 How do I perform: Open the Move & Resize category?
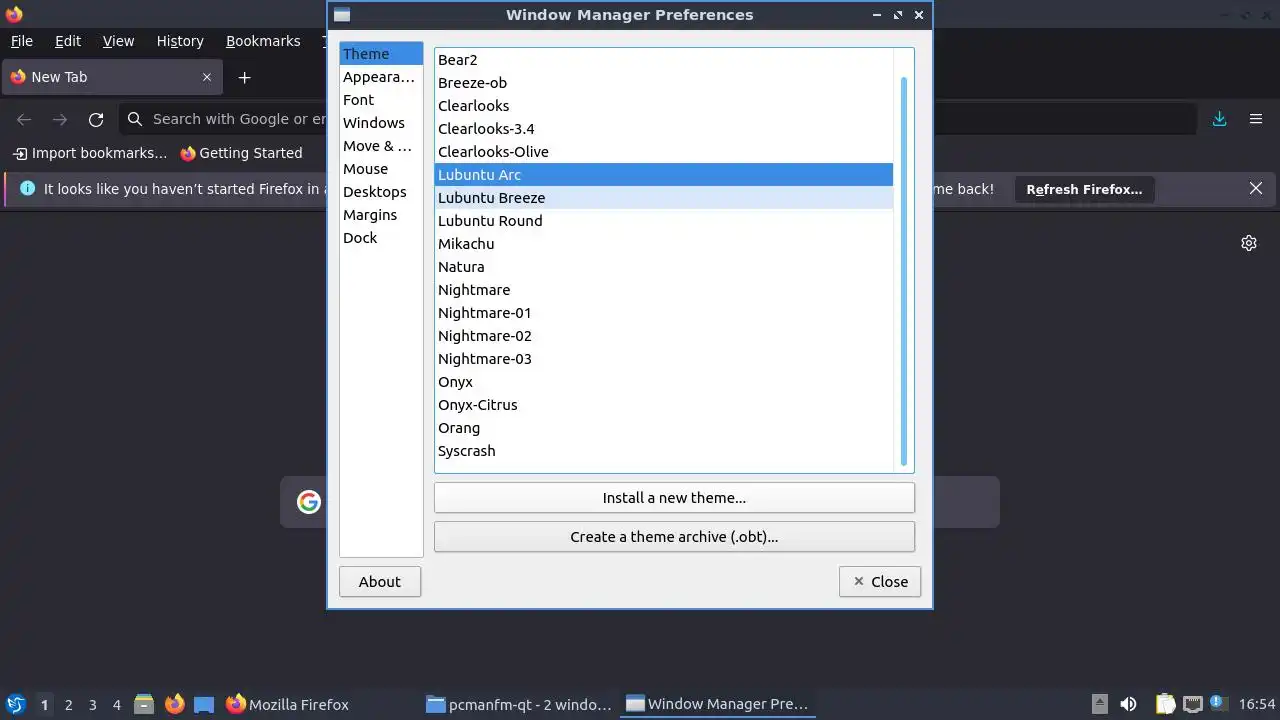click(x=381, y=146)
